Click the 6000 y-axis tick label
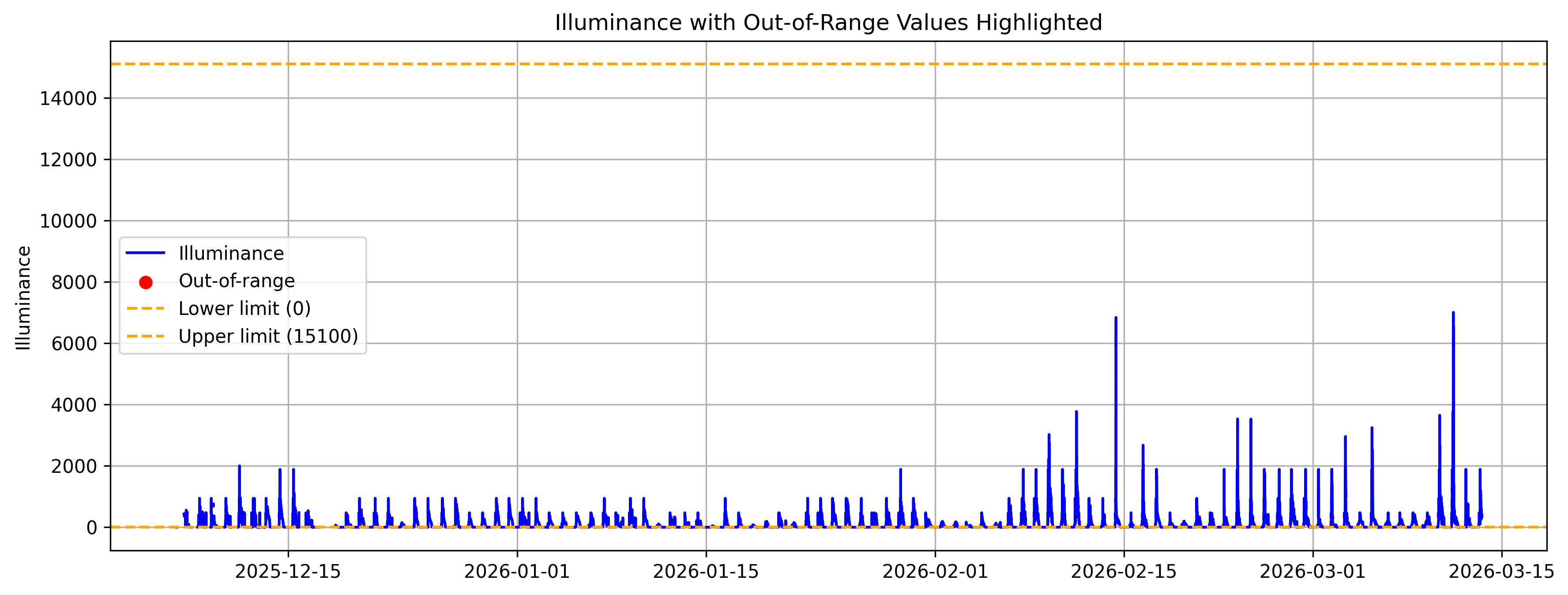Viewport: 1568px width, 595px height. [x=74, y=344]
